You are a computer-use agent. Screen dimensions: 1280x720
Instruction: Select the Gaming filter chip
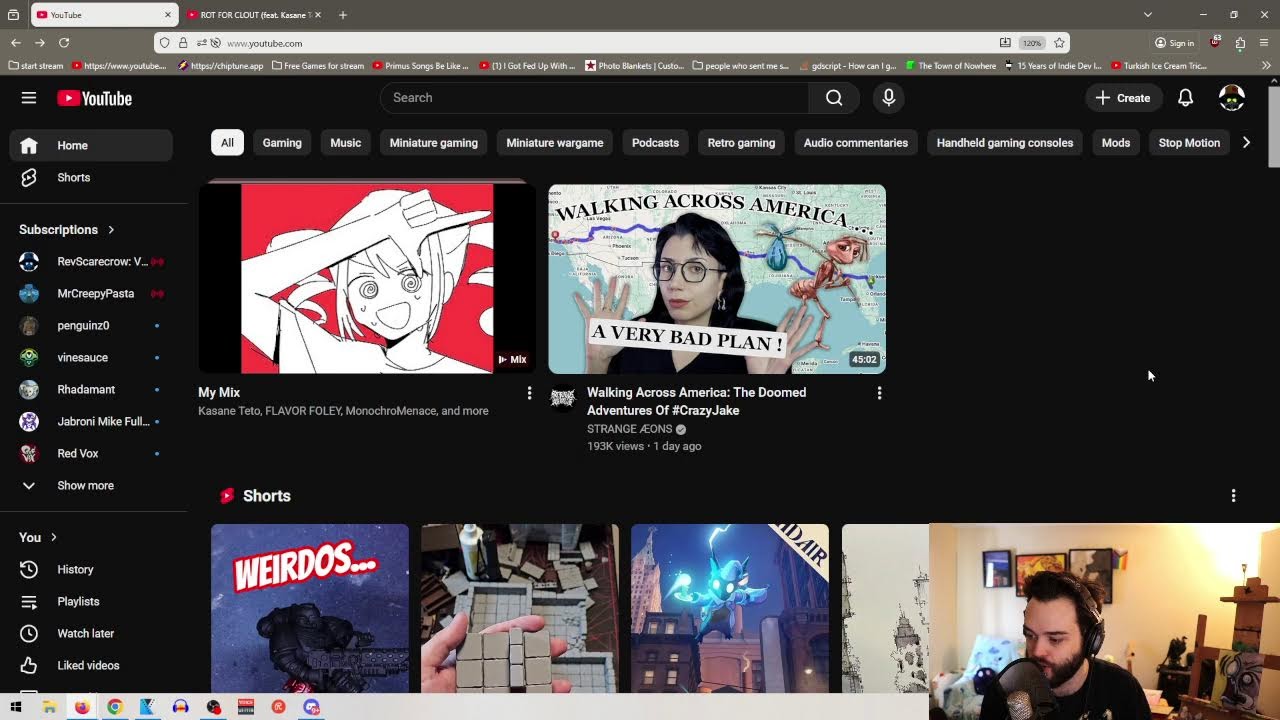[282, 143]
